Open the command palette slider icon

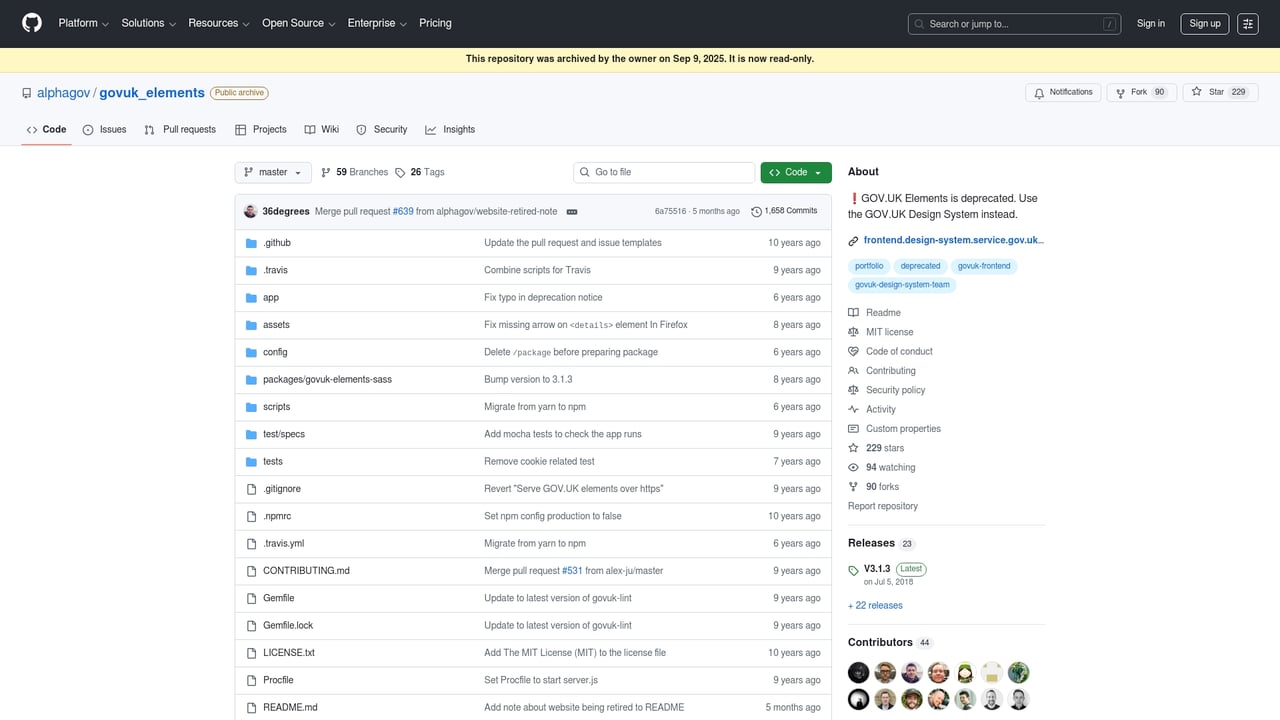point(1247,23)
